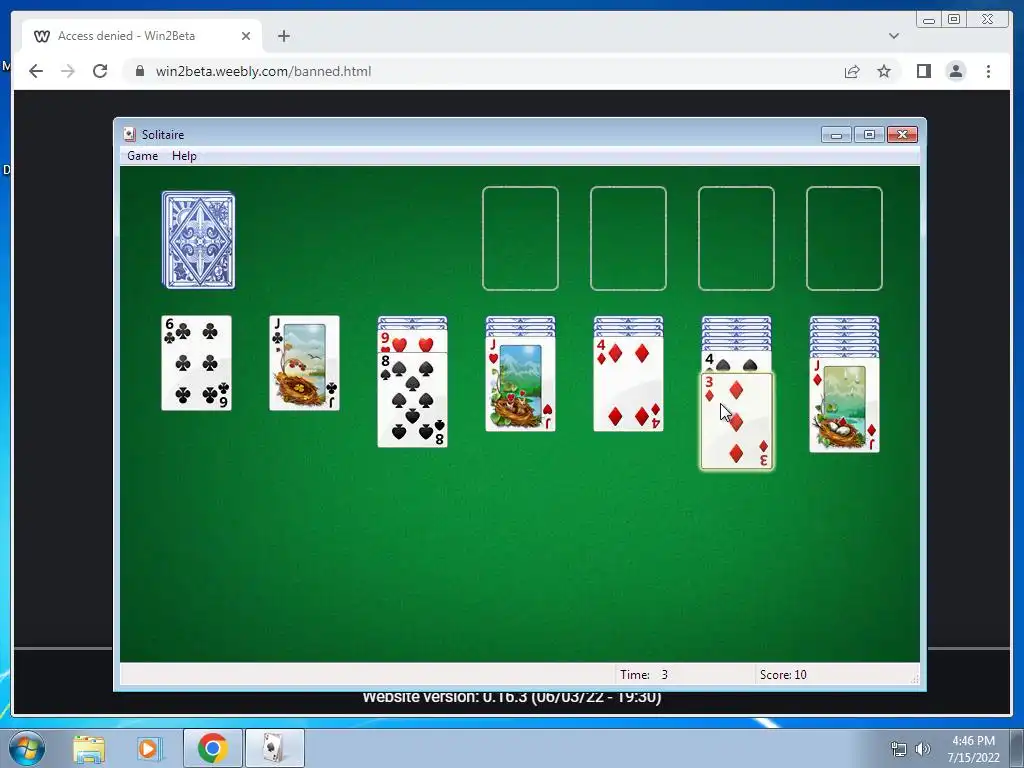Click the 8 of spades card

pos(413,400)
